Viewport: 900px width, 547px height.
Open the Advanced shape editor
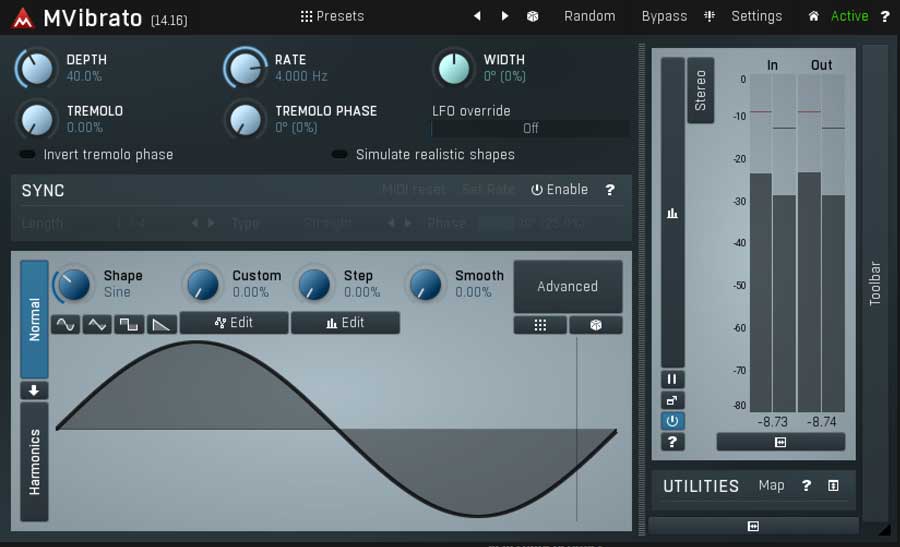coord(568,286)
